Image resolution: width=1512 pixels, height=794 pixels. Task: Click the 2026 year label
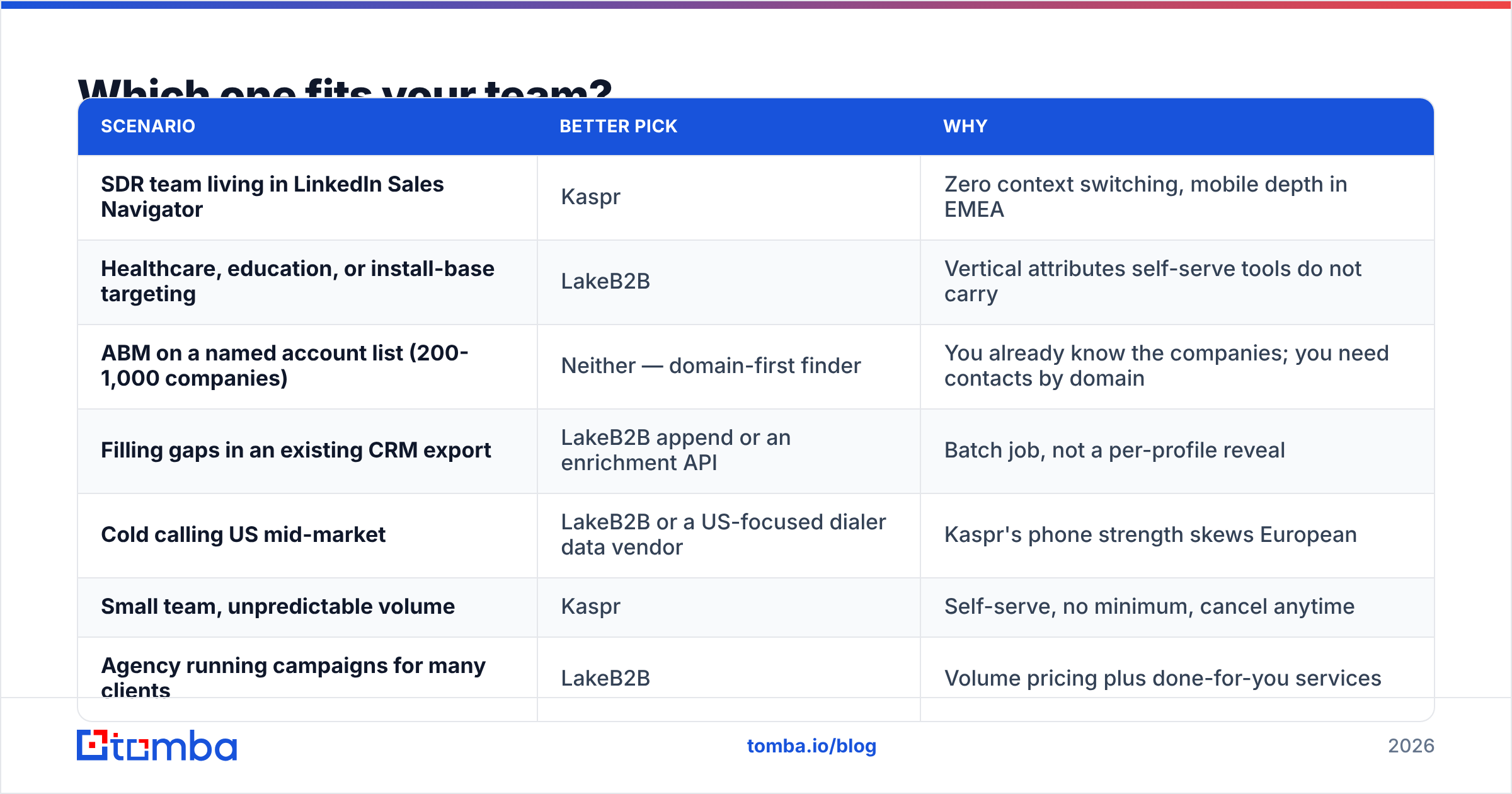pos(1411,746)
